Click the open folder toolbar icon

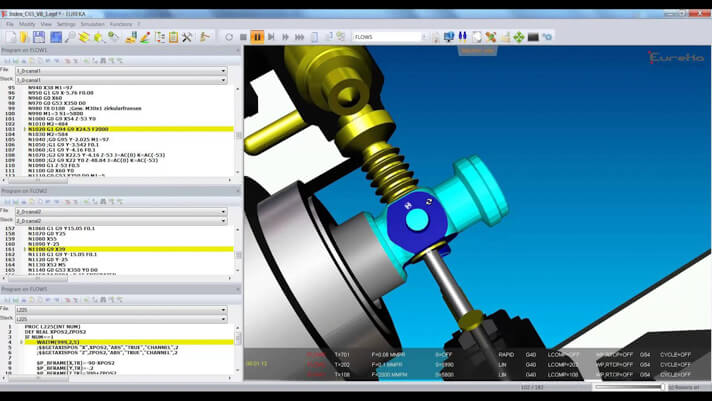point(25,37)
